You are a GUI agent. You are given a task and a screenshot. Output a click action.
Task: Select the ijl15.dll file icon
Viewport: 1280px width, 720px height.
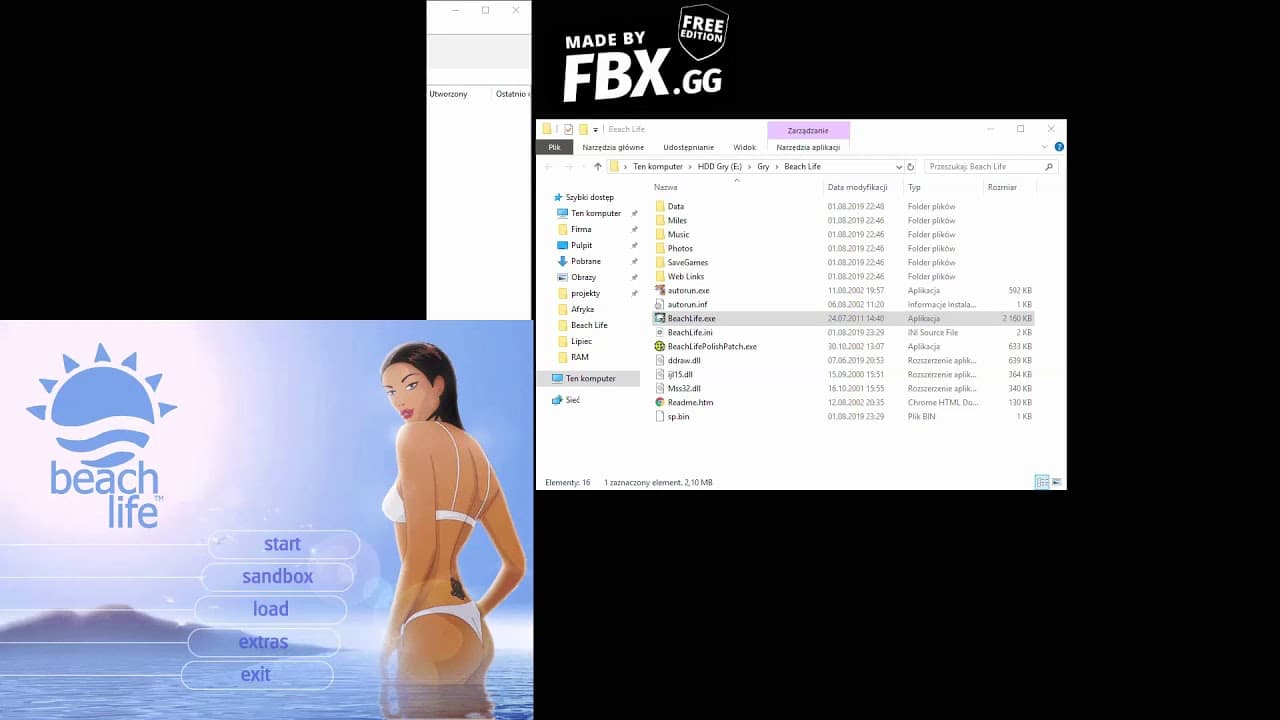point(660,374)
